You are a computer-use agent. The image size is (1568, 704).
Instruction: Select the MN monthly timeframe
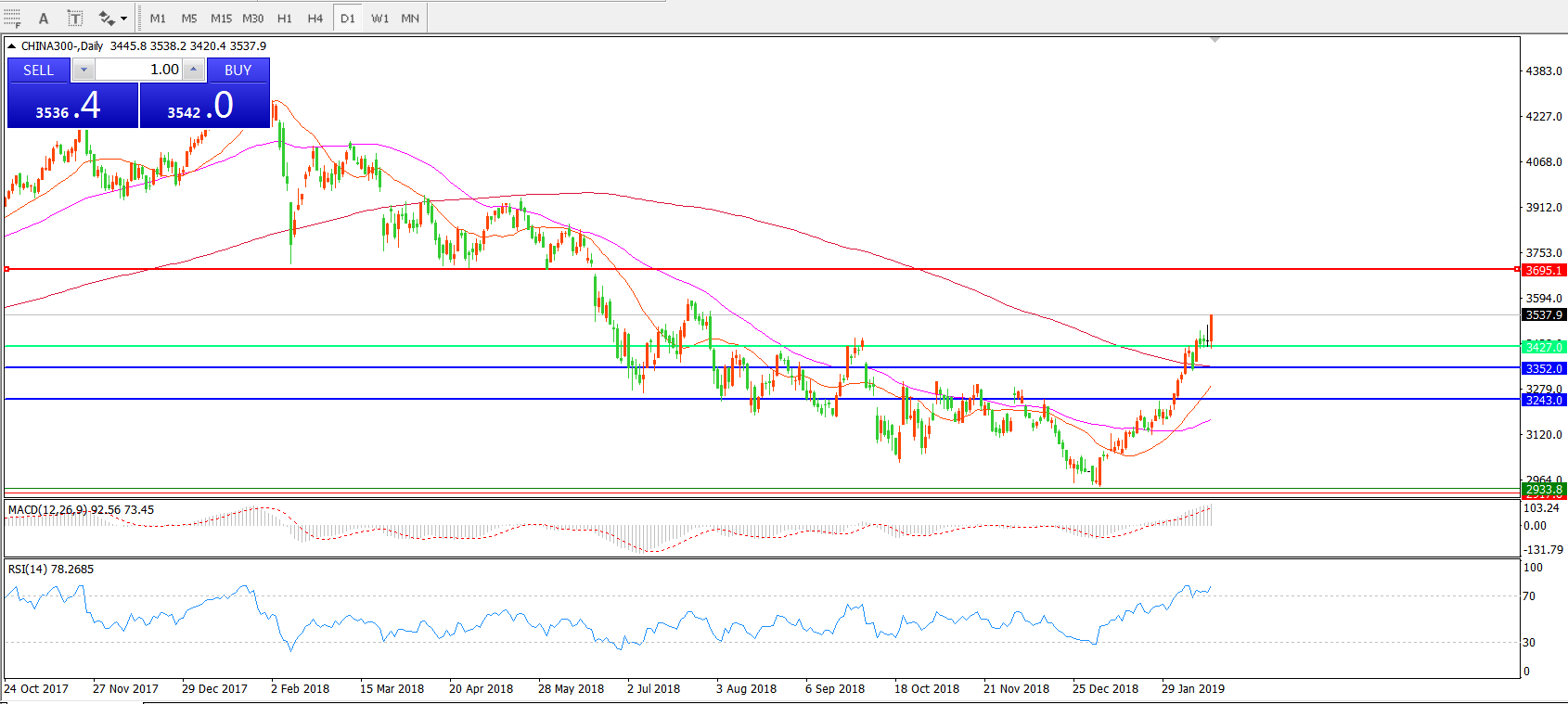410,19
